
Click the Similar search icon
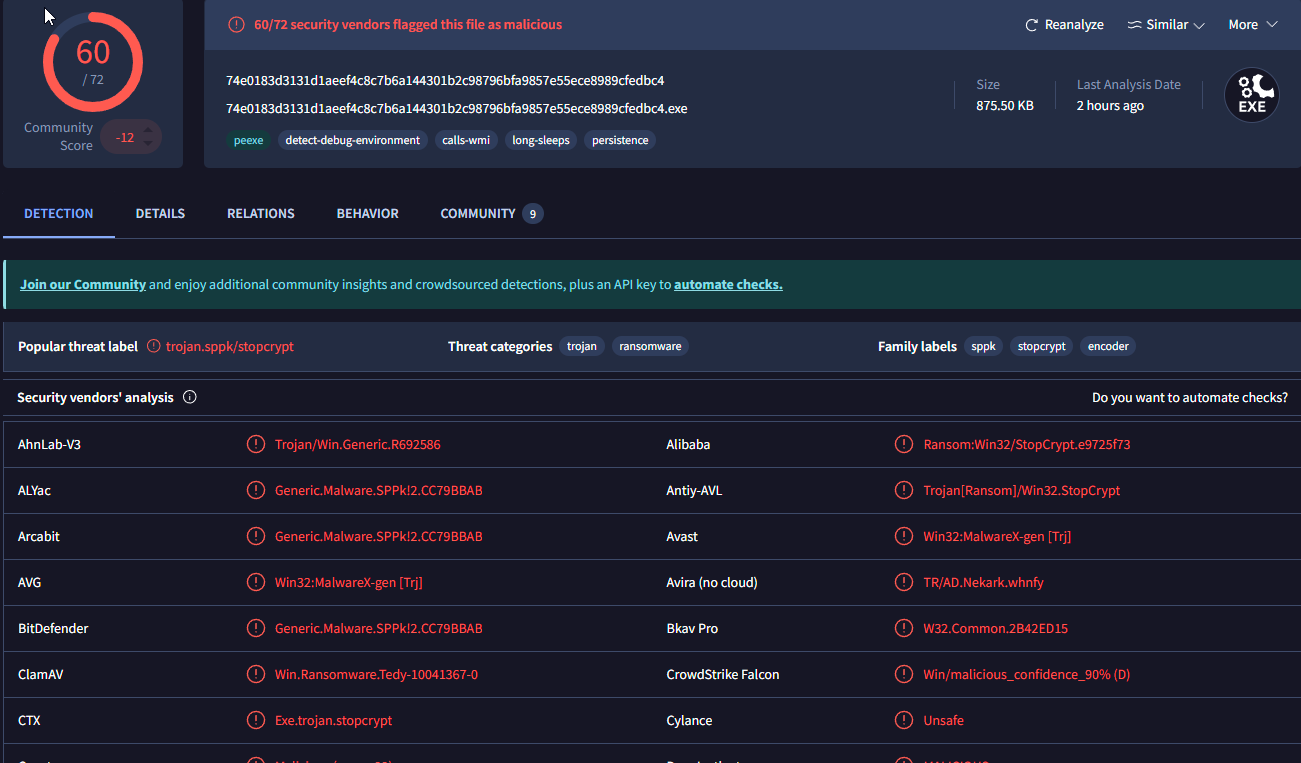[1134, 25]
